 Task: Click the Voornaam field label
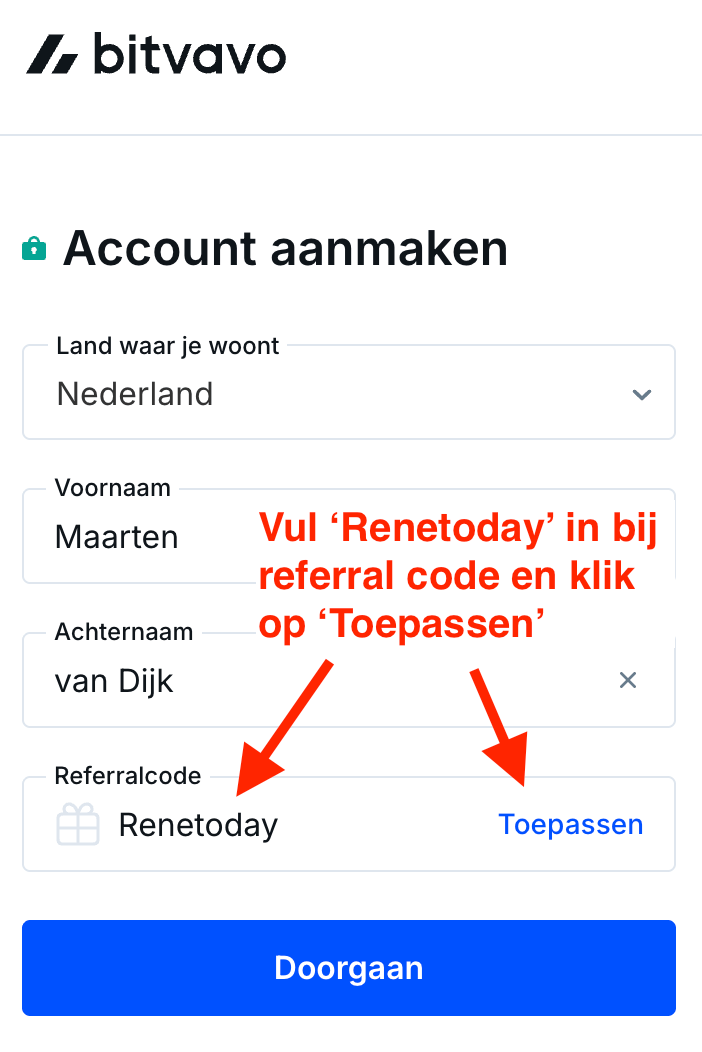click(x=112, y=489)
